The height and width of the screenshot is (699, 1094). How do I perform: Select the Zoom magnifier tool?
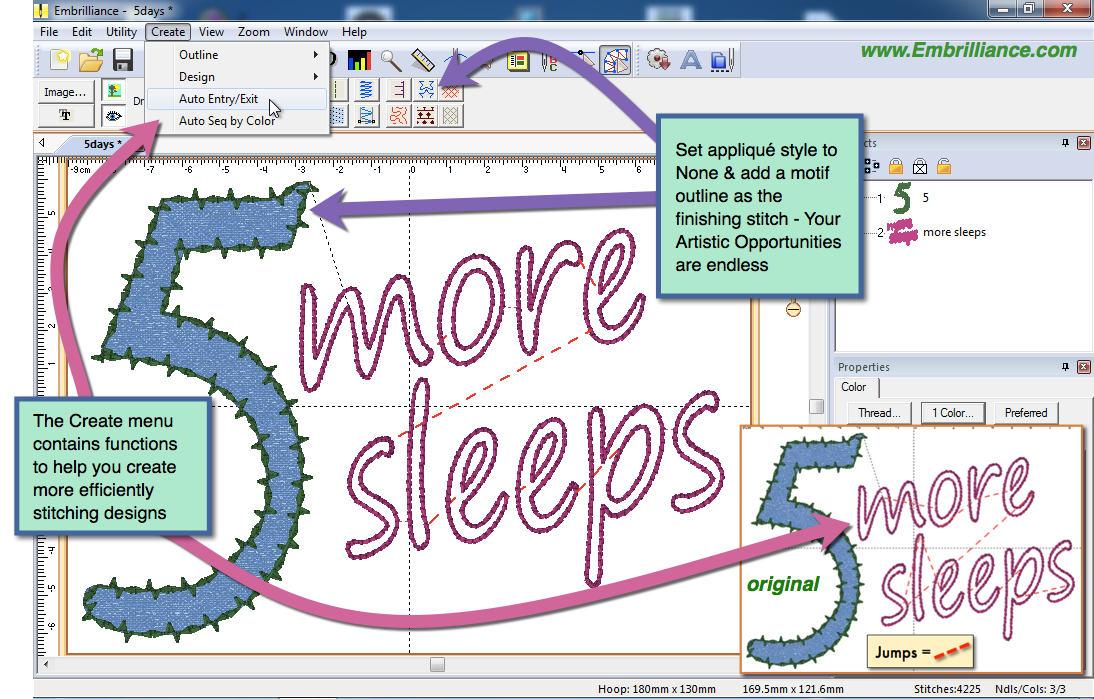point(389,58)
